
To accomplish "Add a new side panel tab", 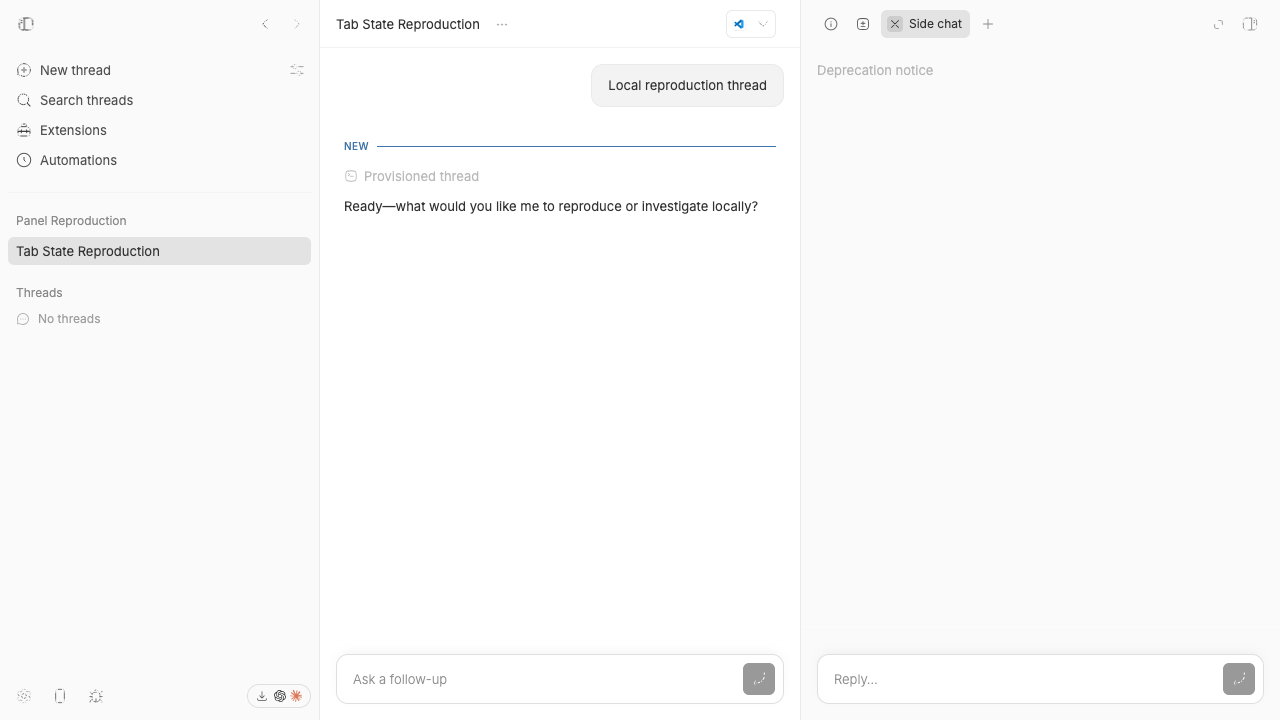I will coord(988,24).
